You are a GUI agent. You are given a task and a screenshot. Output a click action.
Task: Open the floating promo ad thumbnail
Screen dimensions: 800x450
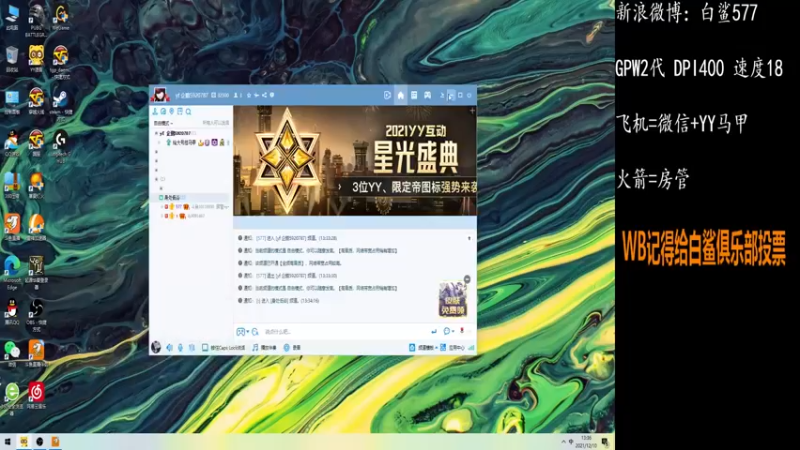(x=453, y=299)
